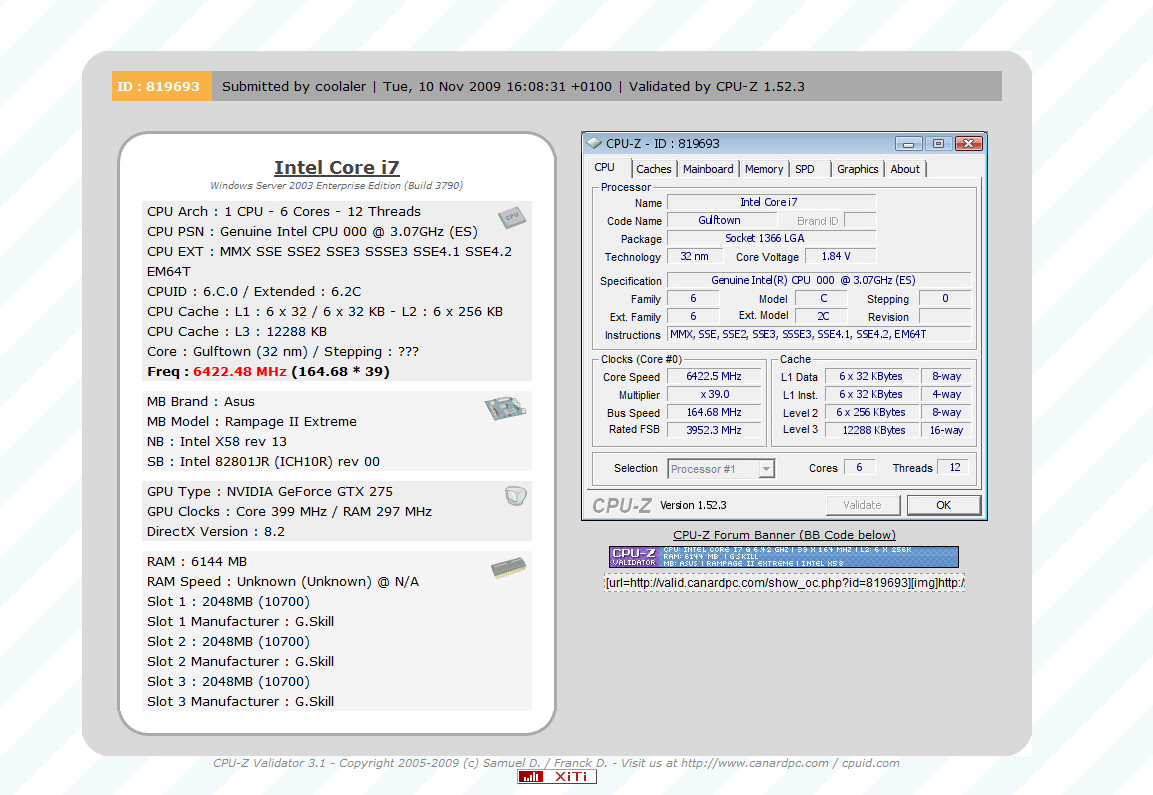1153x795 pixels.
Task: Click the Validate button in CPU-Z
Action: [x=863, y=505]
